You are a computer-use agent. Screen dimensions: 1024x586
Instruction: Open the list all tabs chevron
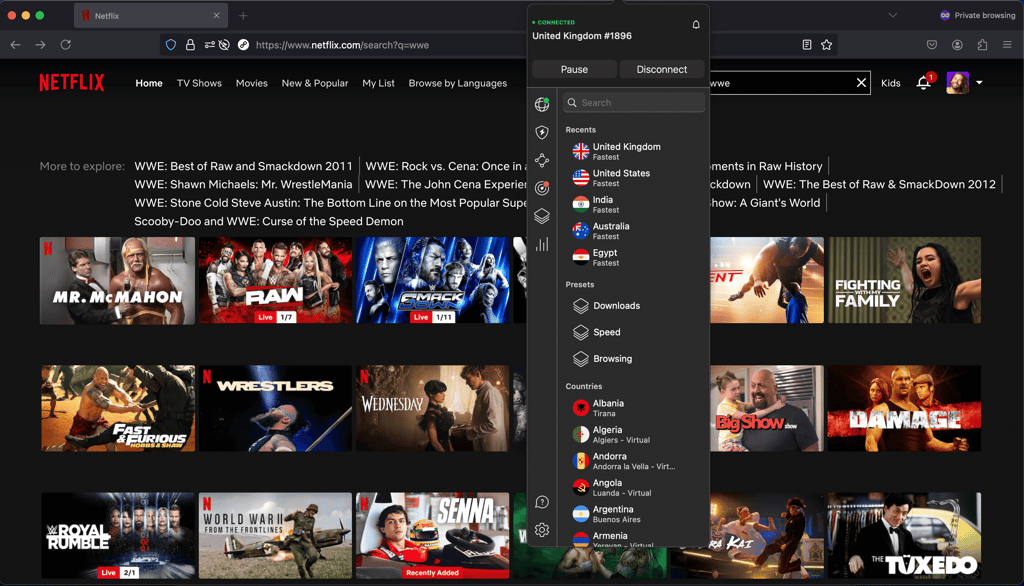(x=893, y=15)
